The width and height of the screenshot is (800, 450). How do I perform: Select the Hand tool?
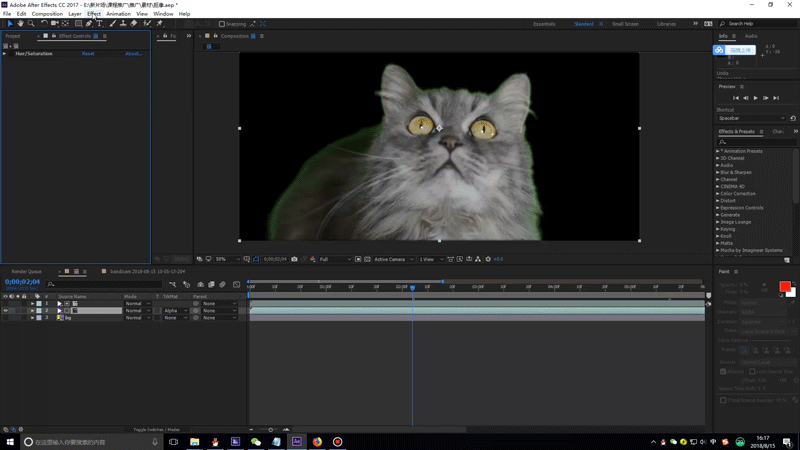[20, 24]
